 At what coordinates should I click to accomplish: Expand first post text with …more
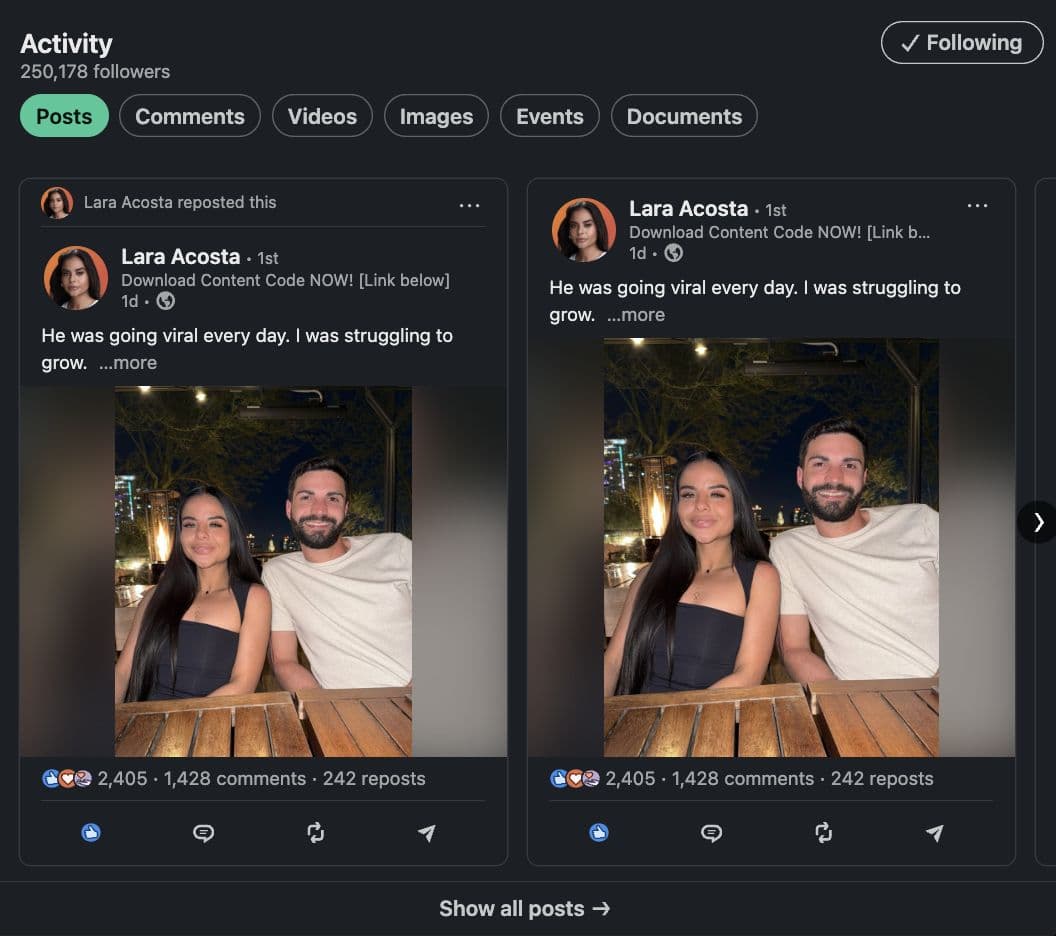pos(128,363)
